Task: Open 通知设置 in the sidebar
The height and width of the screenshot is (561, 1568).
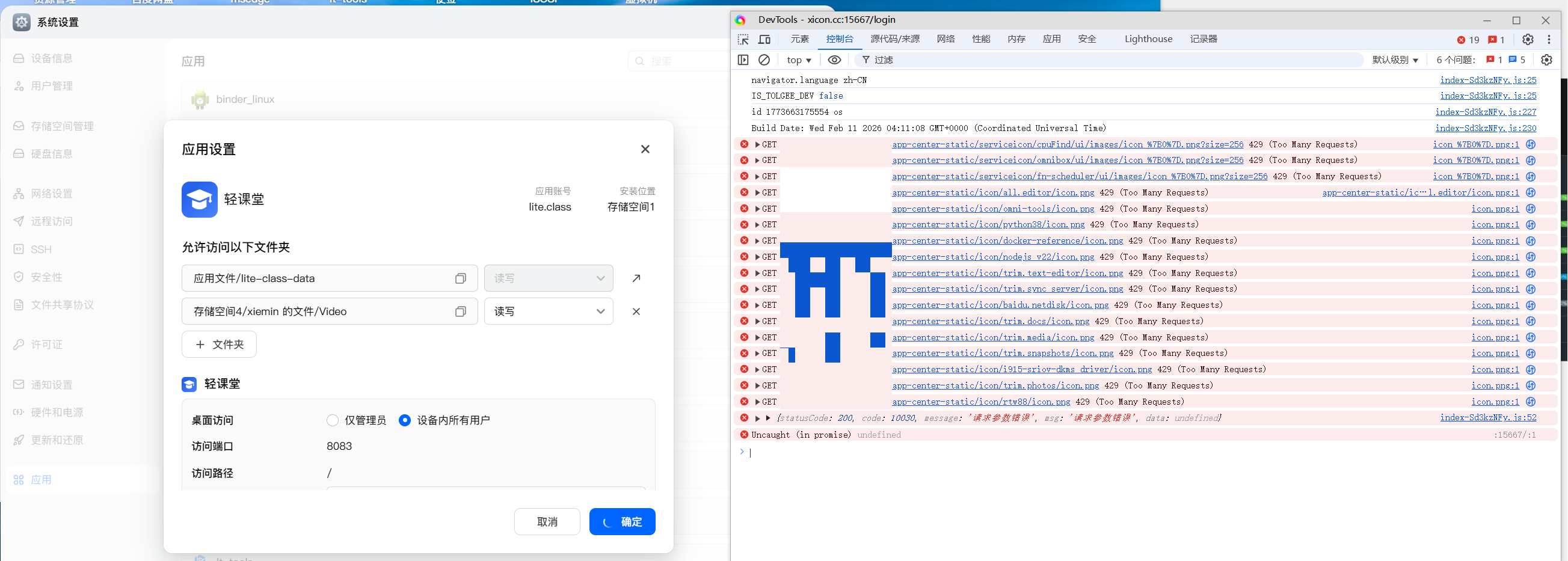Action: pos(52,385)
